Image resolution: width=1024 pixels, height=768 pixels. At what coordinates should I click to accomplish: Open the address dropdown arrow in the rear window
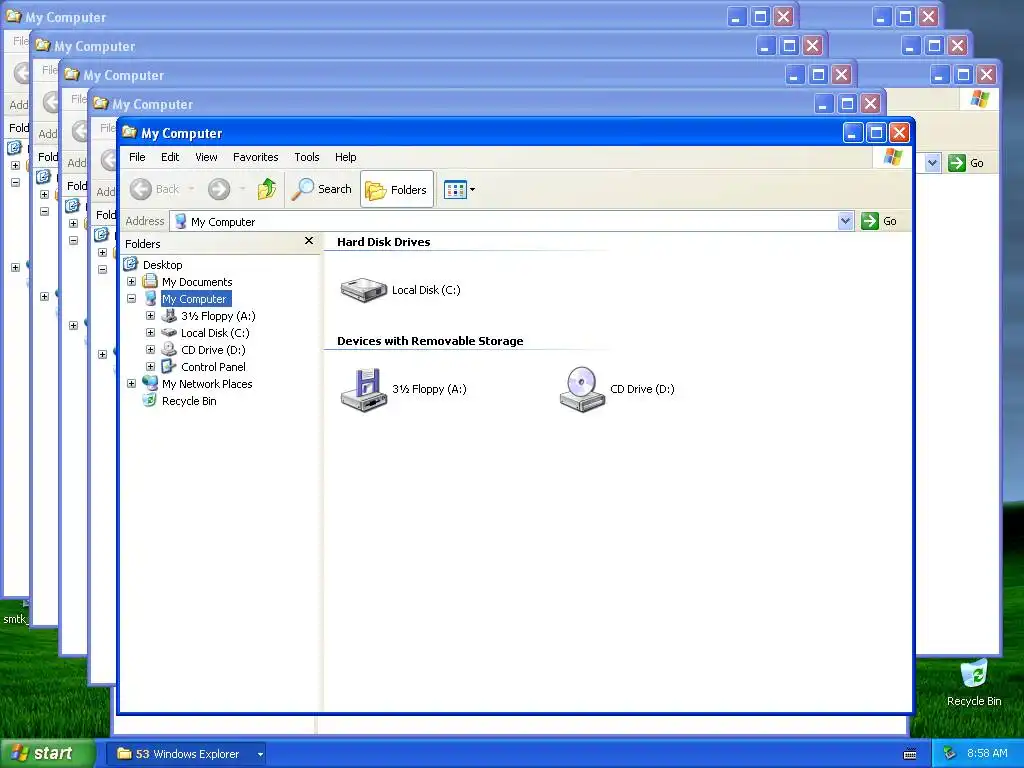click(x=933, y=163)
